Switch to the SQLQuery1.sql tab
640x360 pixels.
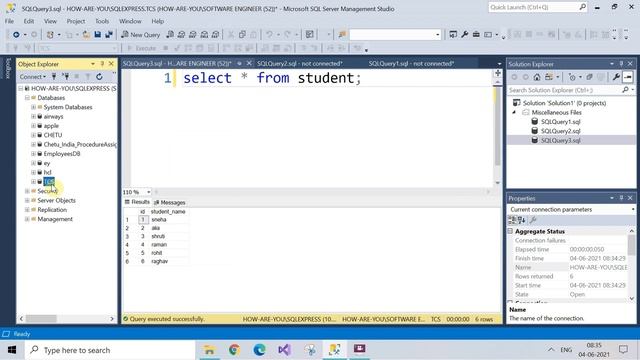pyautogui.click(x=411, y=63)
